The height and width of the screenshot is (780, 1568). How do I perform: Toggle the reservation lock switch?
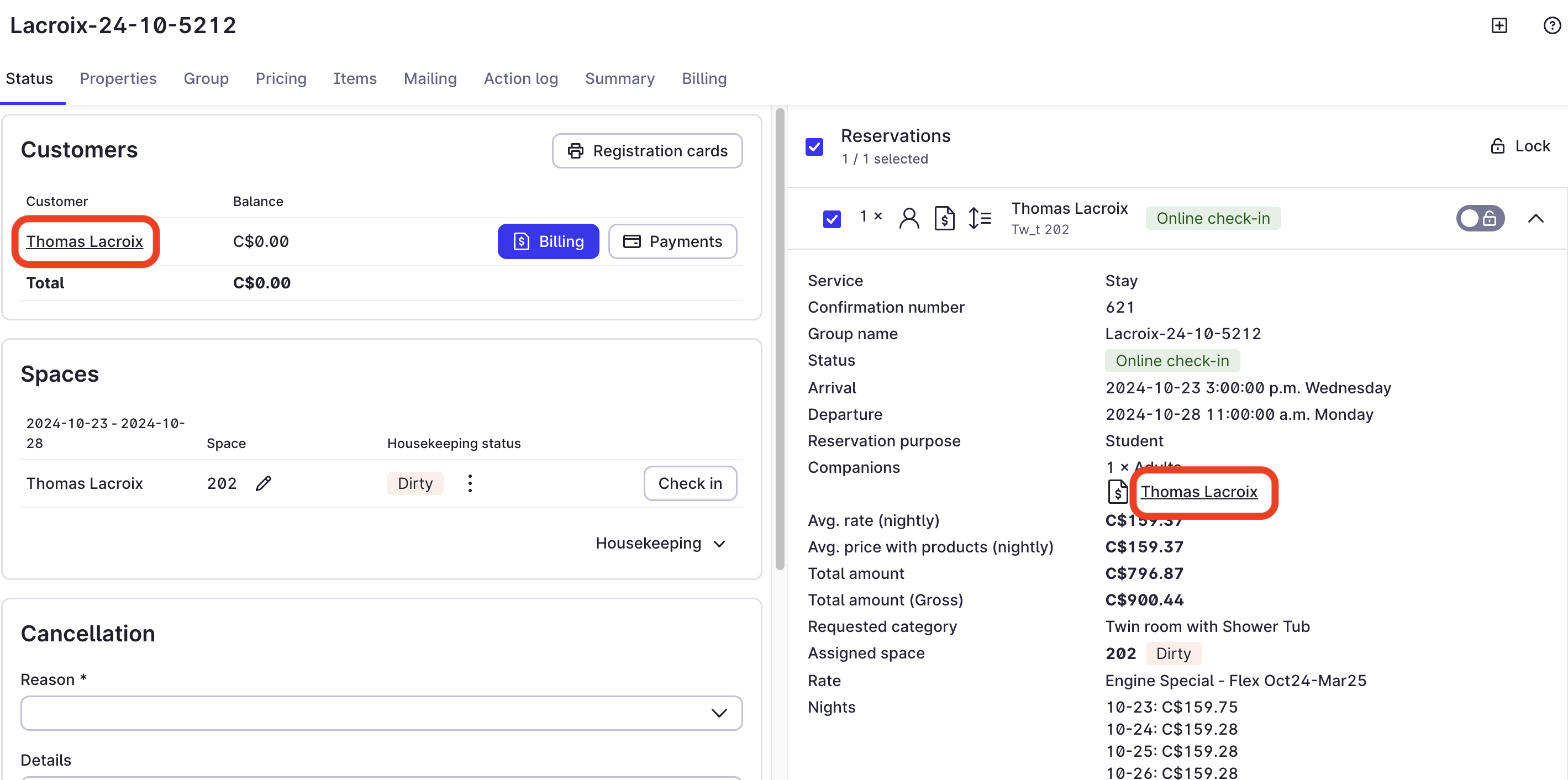[1480, 218]
